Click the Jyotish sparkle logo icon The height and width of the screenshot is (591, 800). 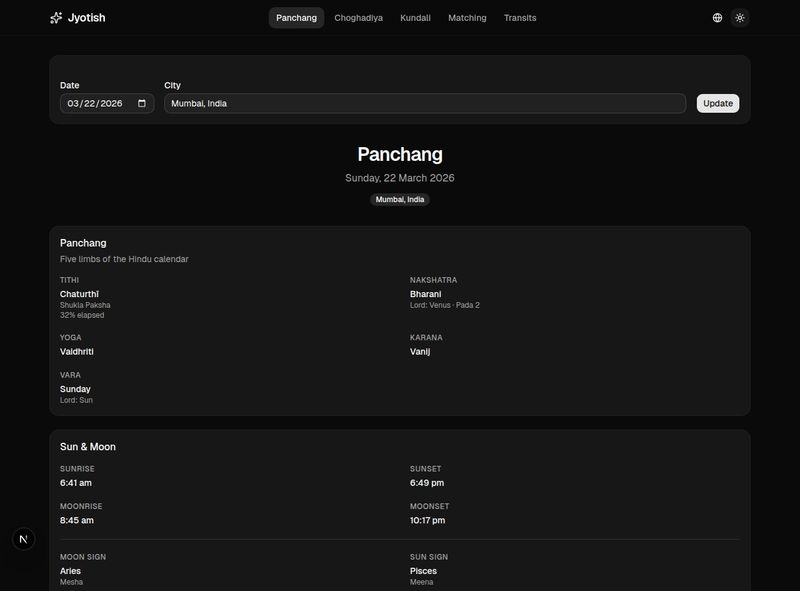click(x=56, y=18)
